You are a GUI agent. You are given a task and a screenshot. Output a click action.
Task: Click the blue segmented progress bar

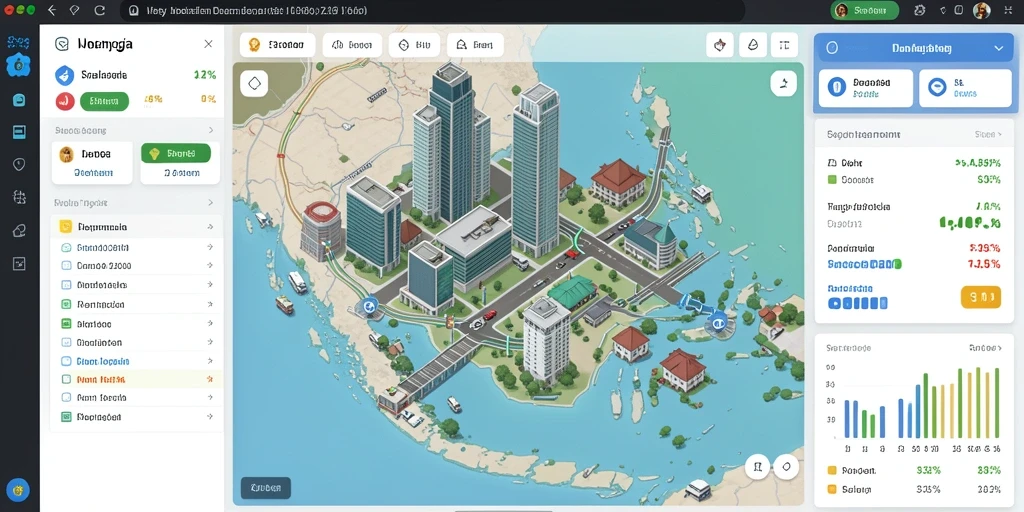click(x=857, y=303)
